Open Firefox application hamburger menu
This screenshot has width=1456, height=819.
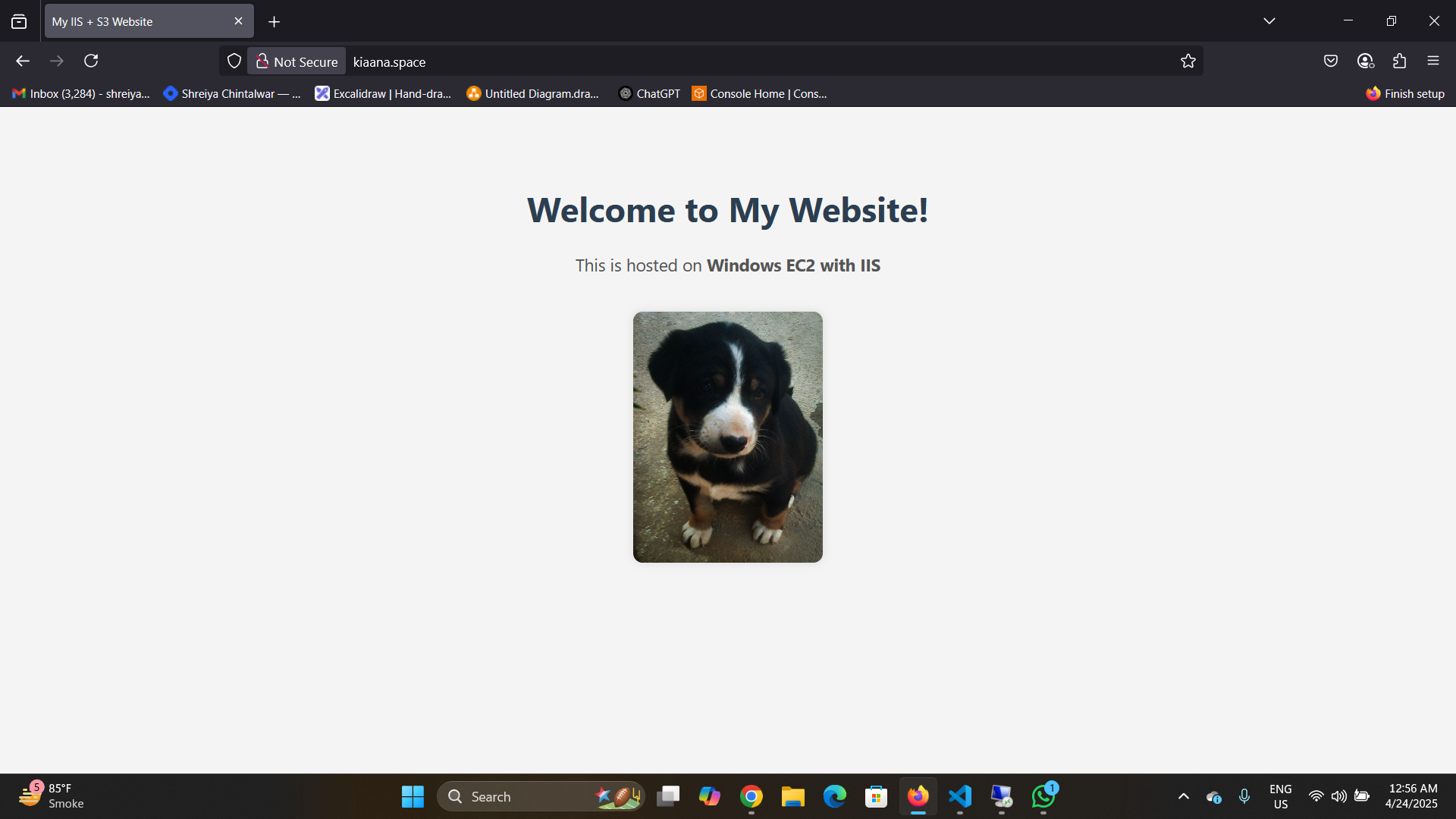click(x=1433, y=61)
